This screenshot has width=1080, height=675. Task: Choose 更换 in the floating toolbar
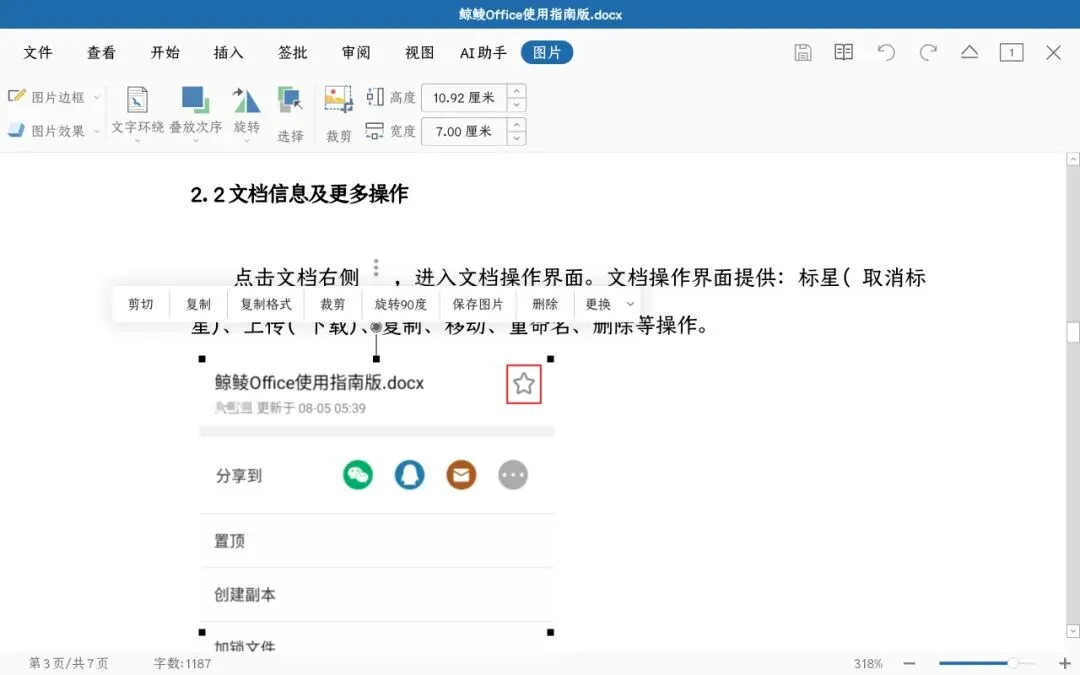[598, 304]
